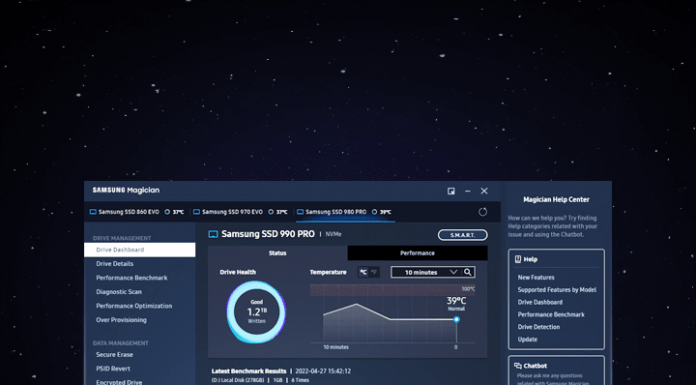Open Supported Features by Model help link

(557, 290)
